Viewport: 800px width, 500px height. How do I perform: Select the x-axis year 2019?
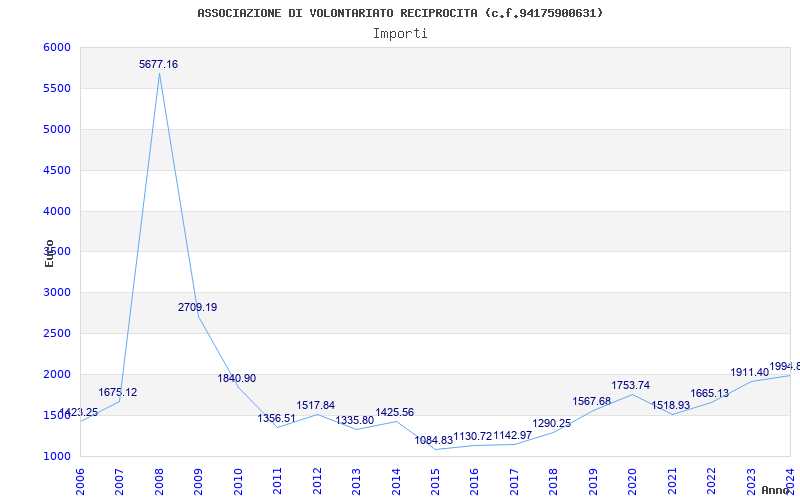(x=593, y=482)
